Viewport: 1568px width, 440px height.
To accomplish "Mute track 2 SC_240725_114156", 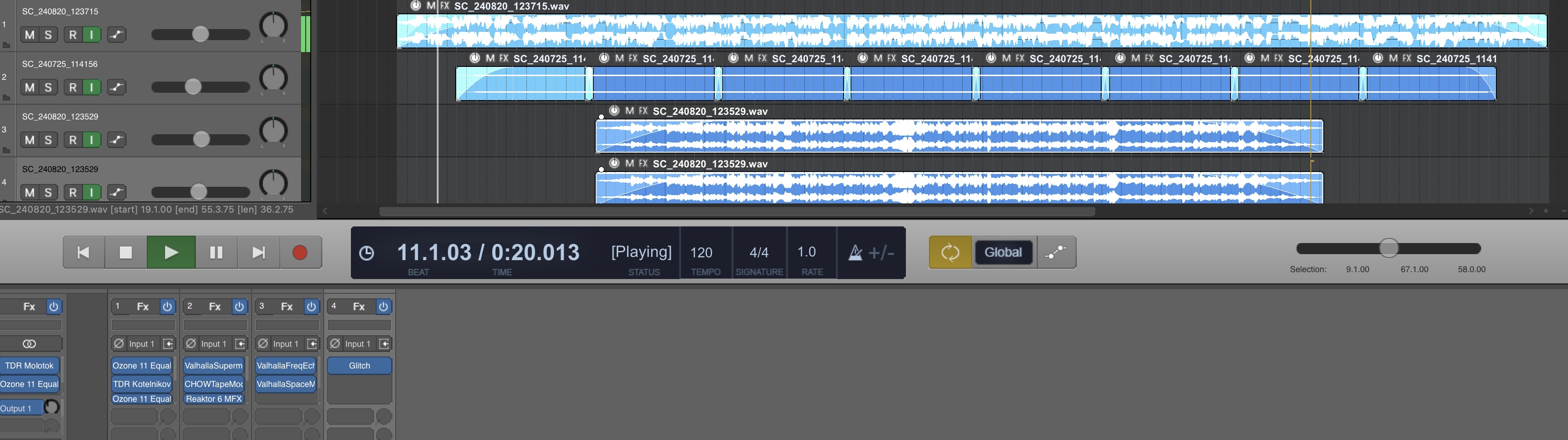I will coord(29,88).
